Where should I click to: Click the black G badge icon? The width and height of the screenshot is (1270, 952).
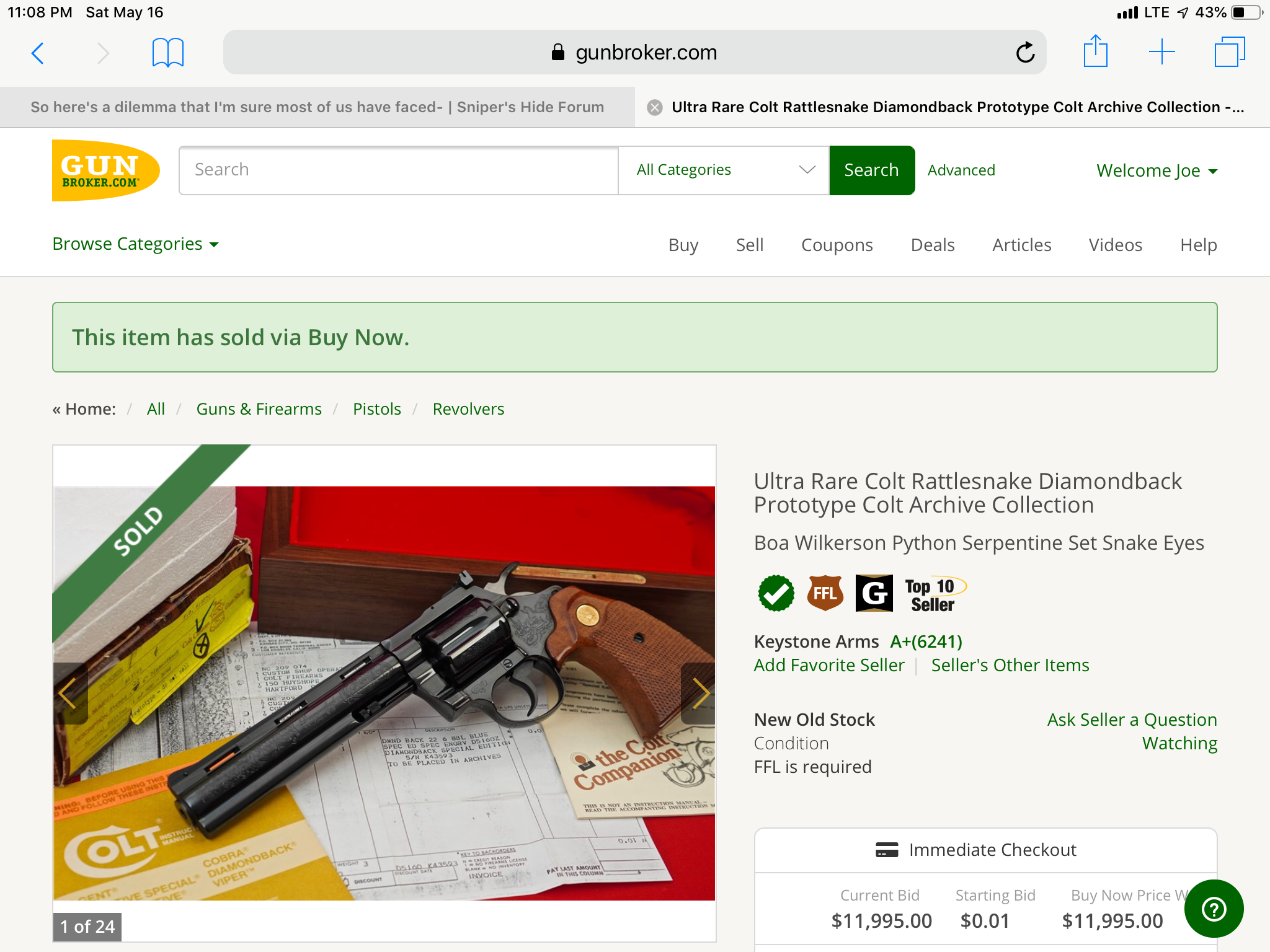(874, 593)
